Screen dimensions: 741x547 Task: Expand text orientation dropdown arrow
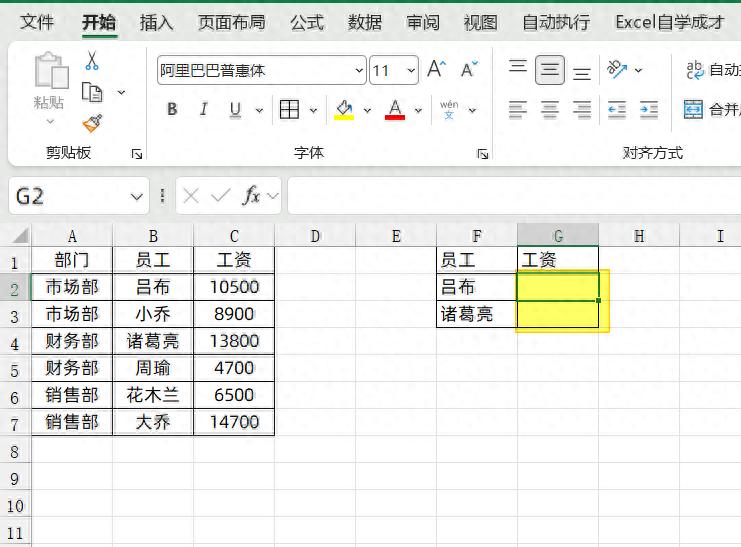(638, 70)
